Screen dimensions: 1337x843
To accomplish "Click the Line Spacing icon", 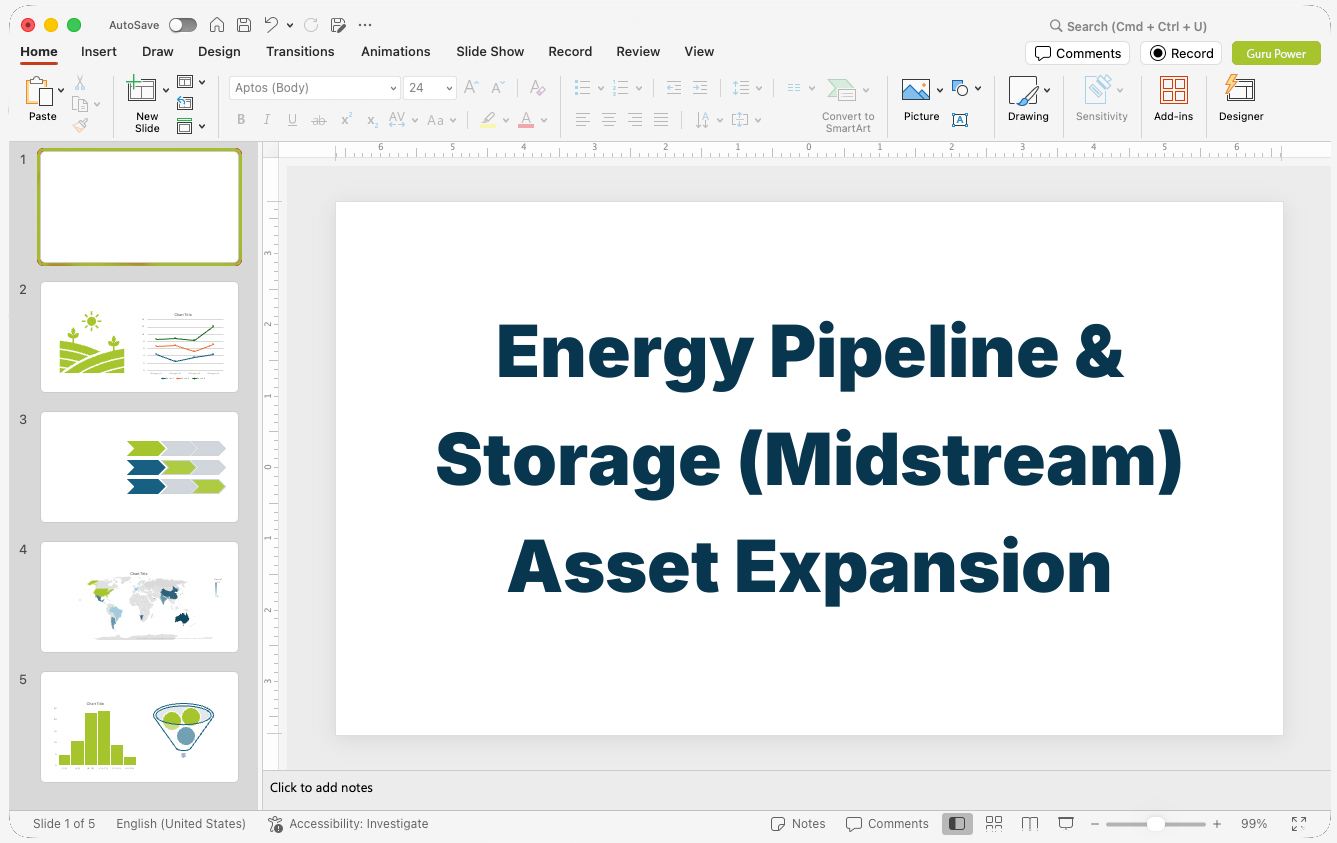I will [741, 88].
